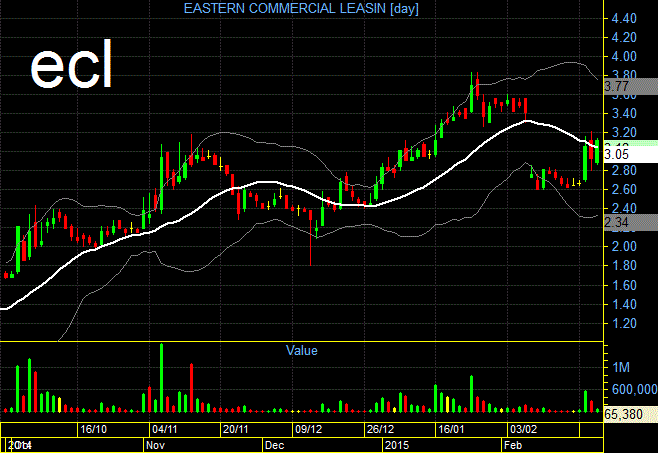Click the 1.20 price axis label
Image resolution: width=658 pixels, height=457 pixels.
624,324
